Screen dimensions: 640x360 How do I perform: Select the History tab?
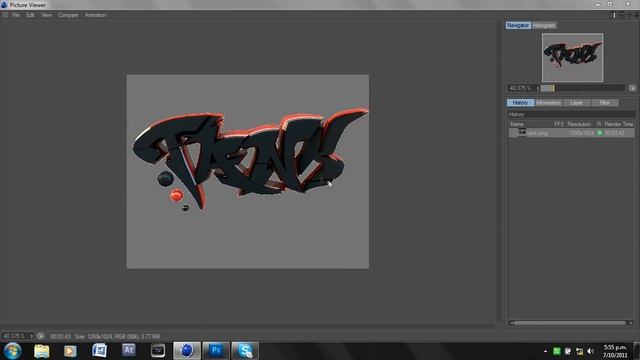(520, 102)
